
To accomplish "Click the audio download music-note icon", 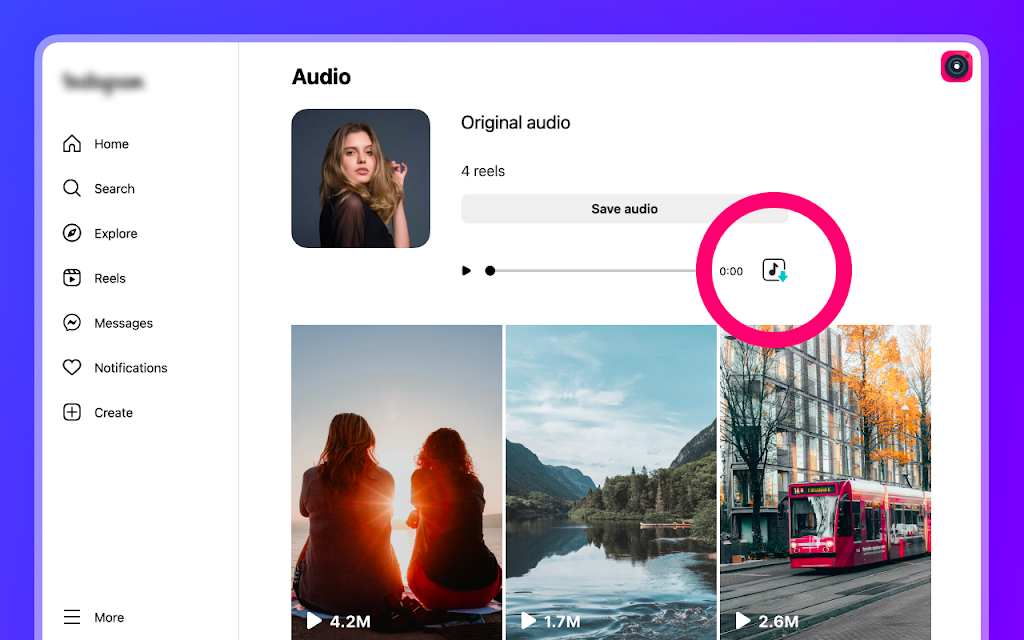I will point(775,270).
